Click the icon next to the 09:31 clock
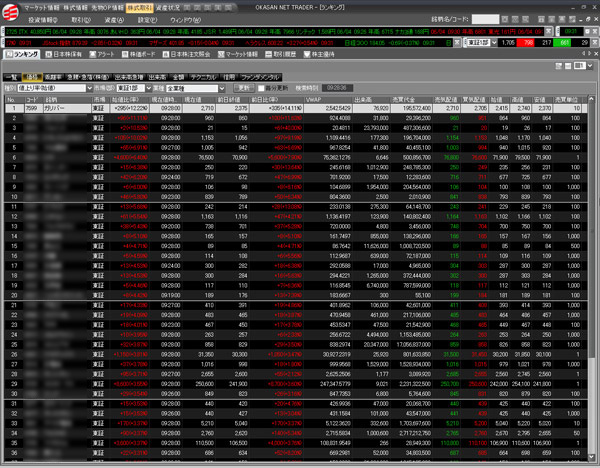 coord(587,31)
